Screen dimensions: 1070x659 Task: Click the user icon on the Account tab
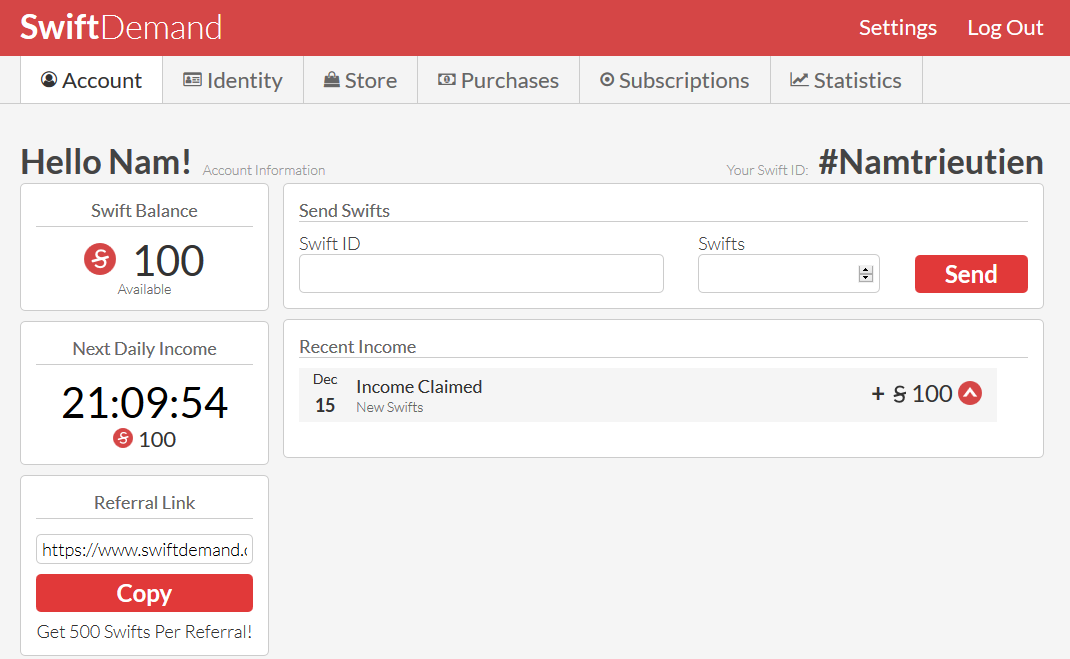tap(49, 80)
